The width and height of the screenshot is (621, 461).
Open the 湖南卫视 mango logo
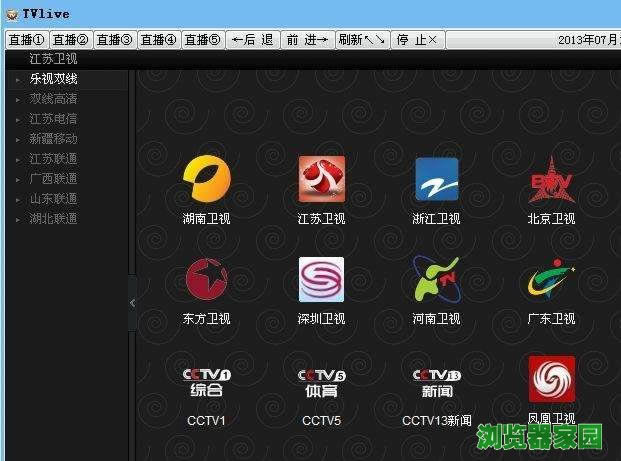(x=207, y=179)
